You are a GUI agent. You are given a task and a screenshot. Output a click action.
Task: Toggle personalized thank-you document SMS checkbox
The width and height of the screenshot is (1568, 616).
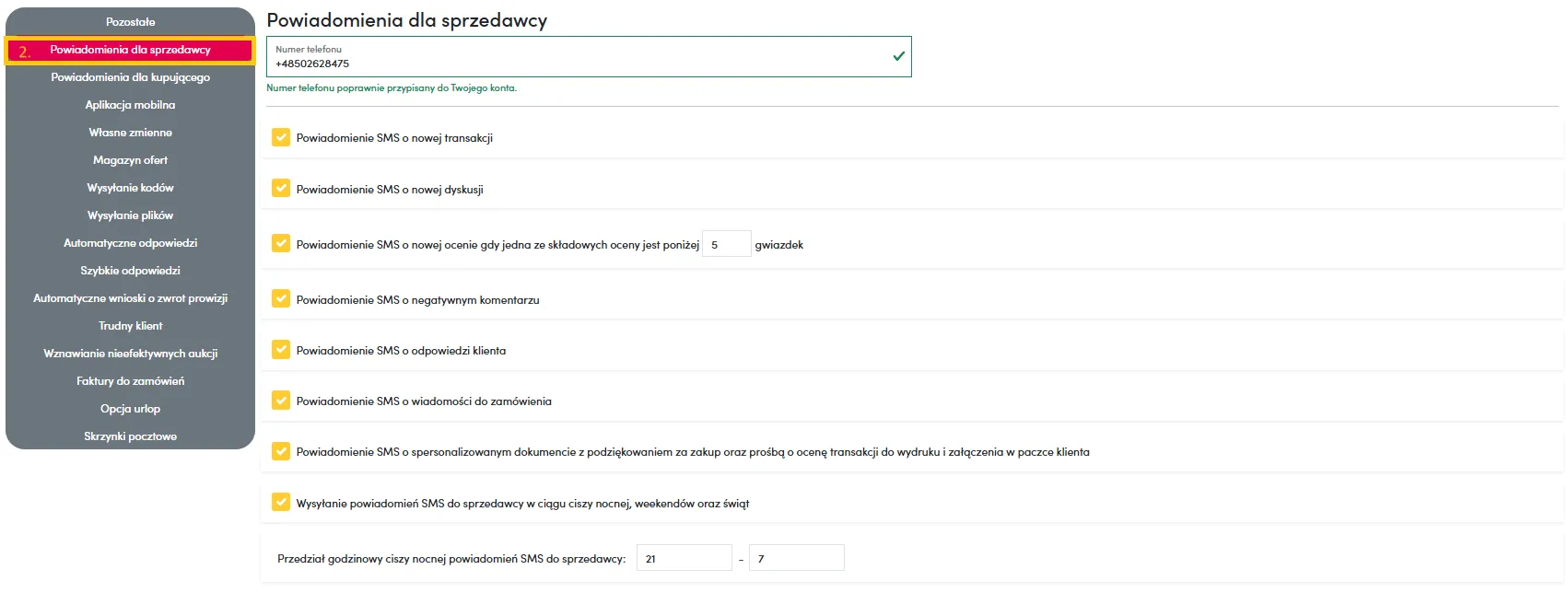click(281, 451)
